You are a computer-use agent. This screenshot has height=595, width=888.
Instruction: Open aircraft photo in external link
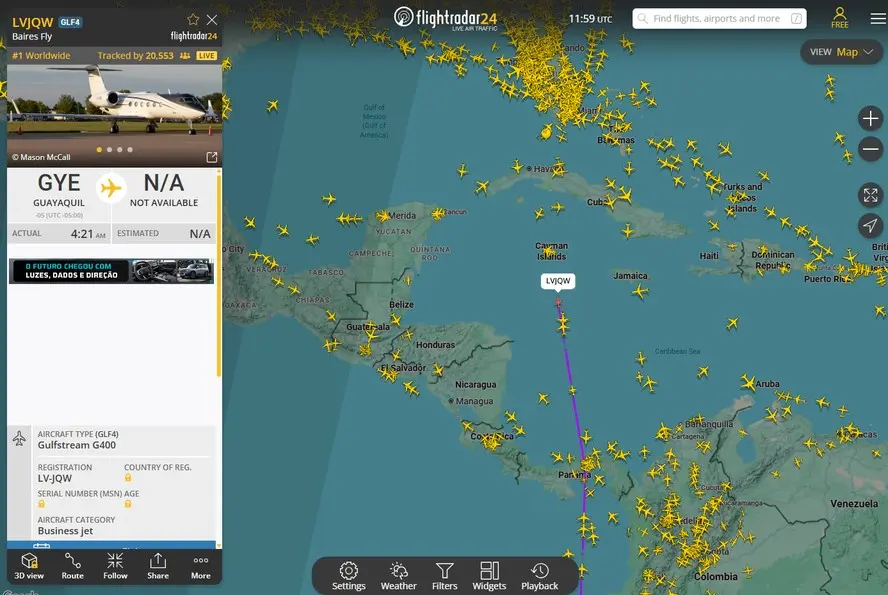[x=212, y=157]
